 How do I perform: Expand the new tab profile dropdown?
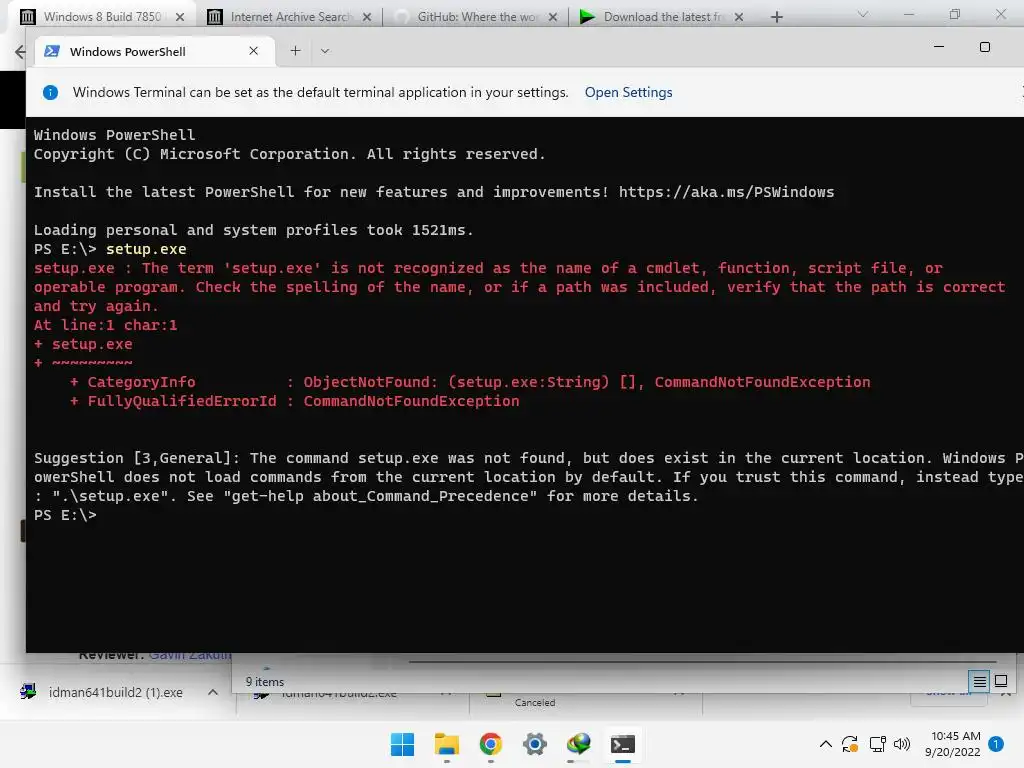click(x=325, y=51)
